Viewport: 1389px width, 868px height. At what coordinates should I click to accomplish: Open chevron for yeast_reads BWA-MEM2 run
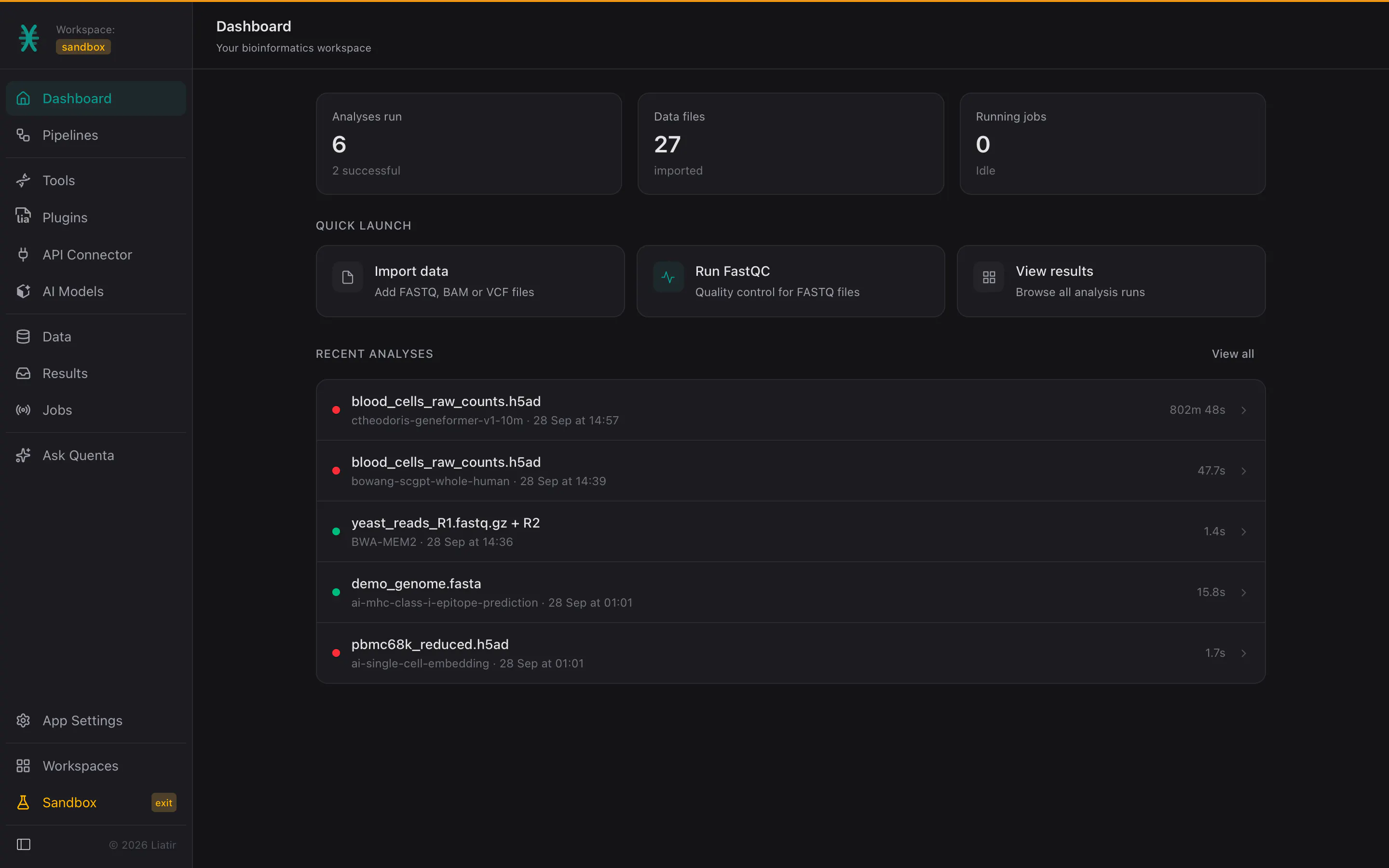tap(1244, 531)
